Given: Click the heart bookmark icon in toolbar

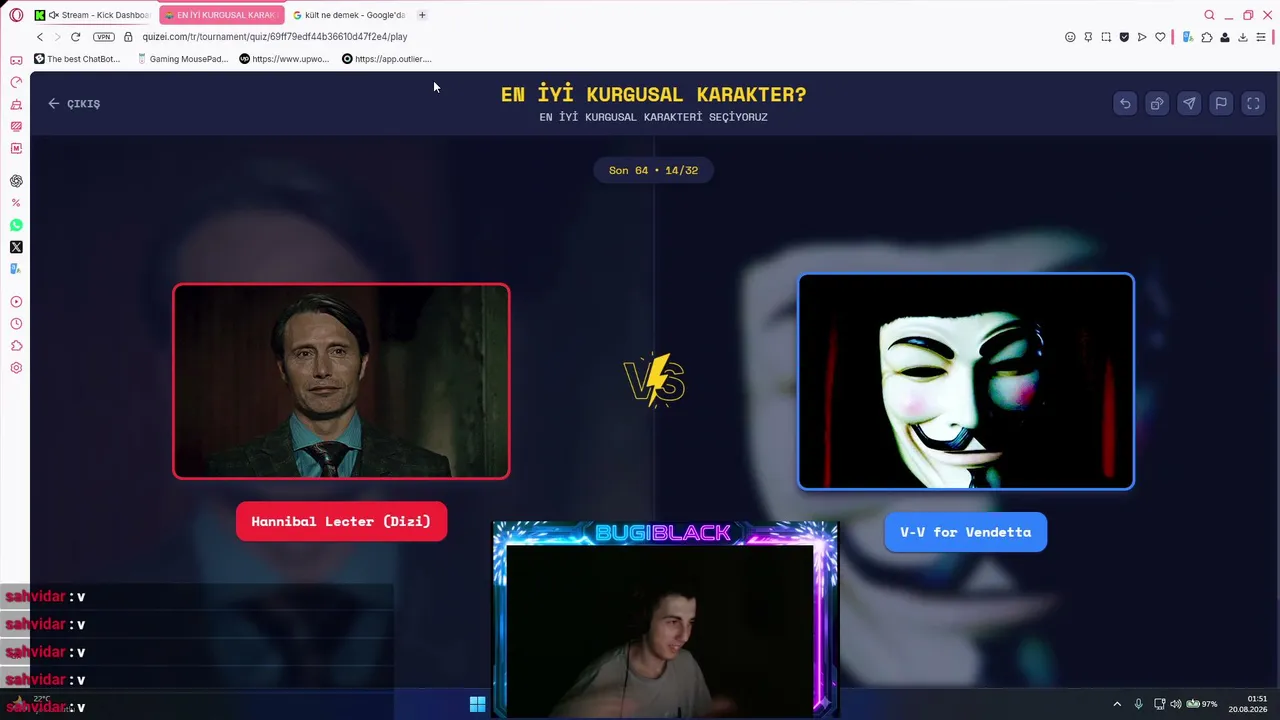Looking at the screenshot, I should 1160,37.
